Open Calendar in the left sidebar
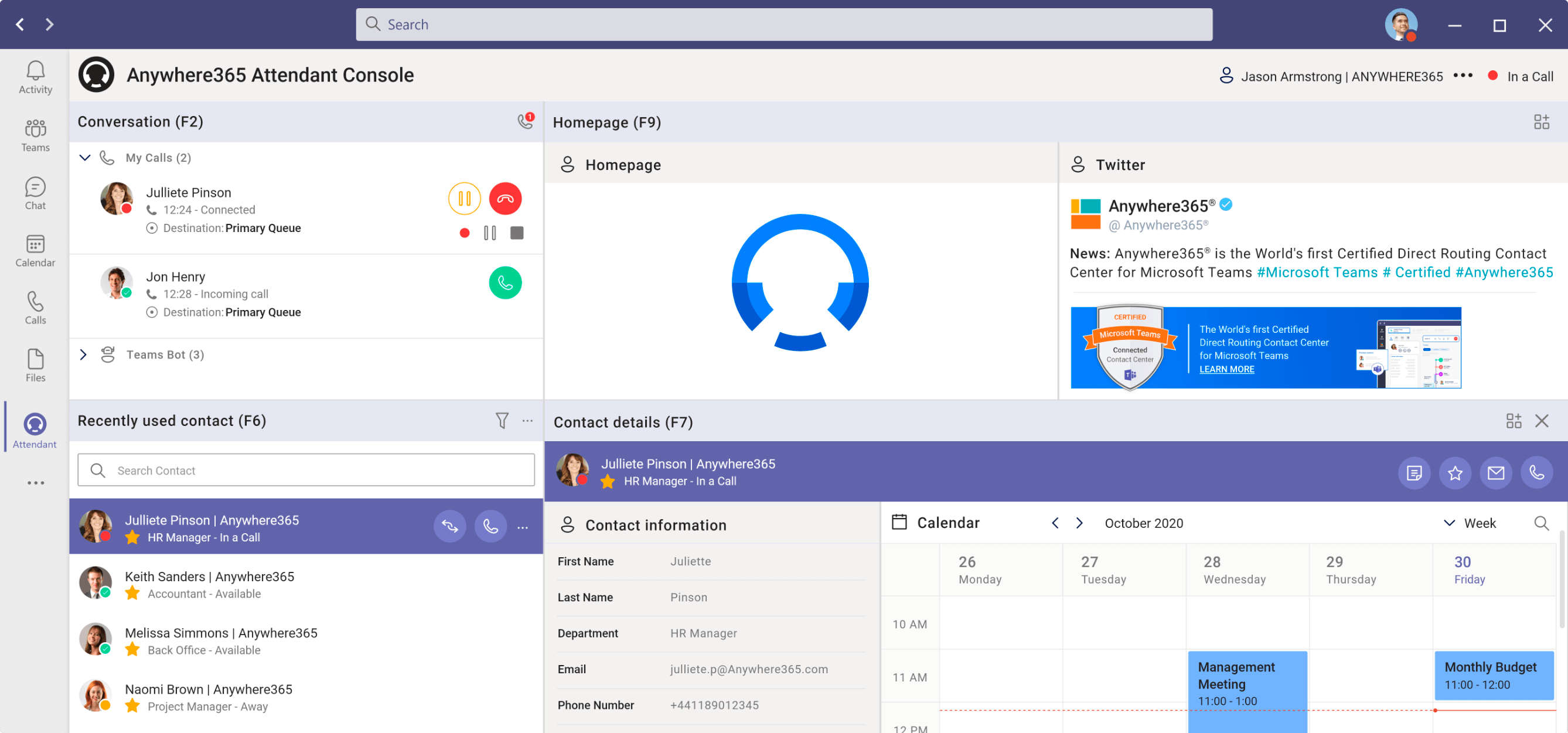Viewport: 1568px width, 733px height. coord(35,250)
